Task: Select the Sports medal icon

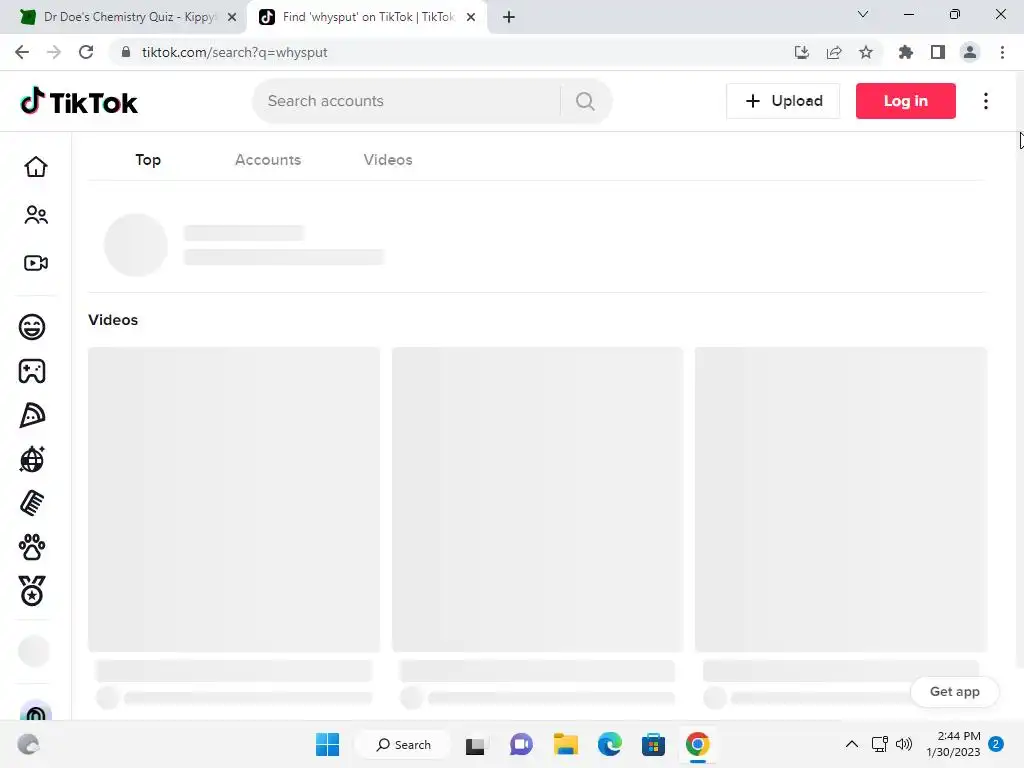Action: 32,591
